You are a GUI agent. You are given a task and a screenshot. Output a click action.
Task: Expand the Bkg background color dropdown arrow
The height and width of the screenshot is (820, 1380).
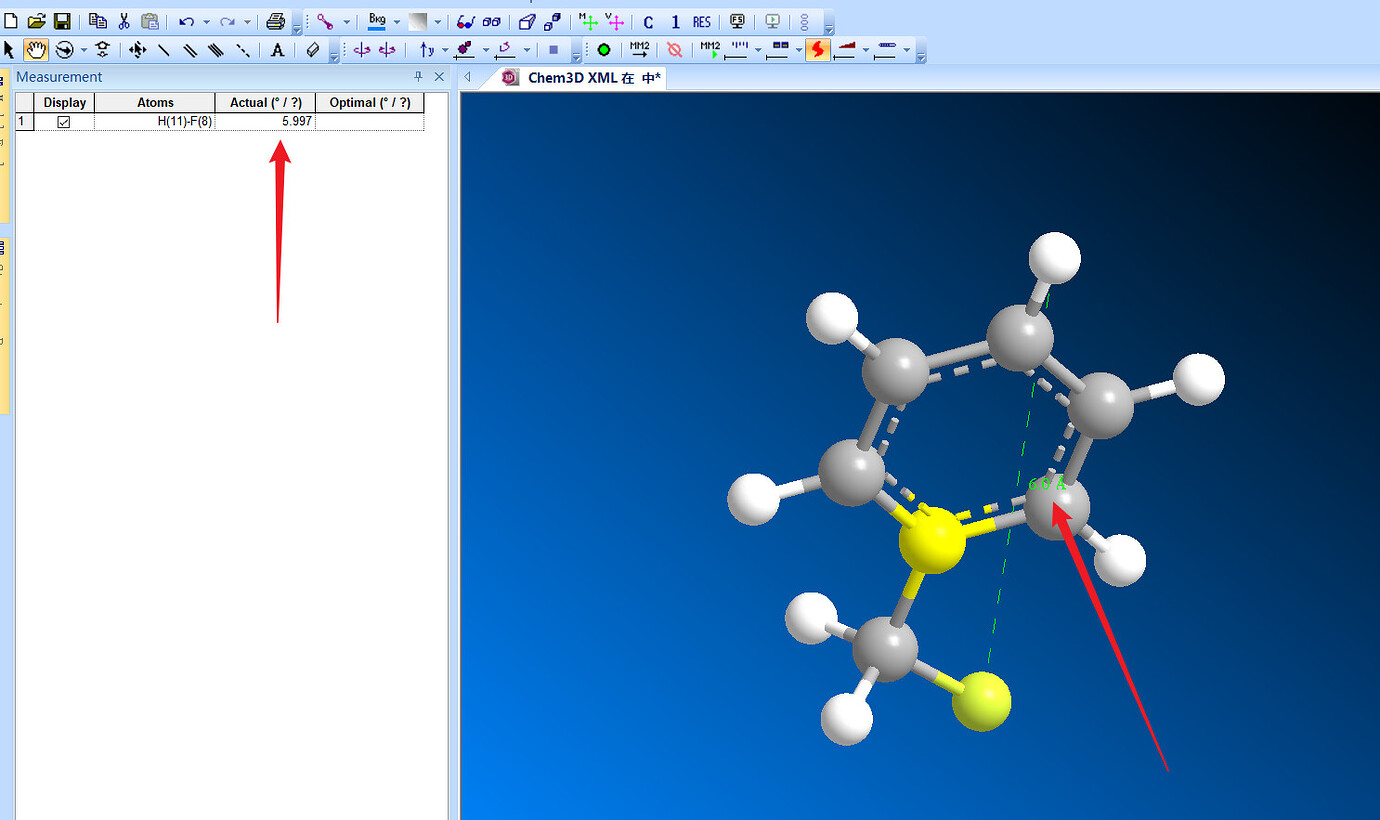pyautogui.click(x=397, y=22)
